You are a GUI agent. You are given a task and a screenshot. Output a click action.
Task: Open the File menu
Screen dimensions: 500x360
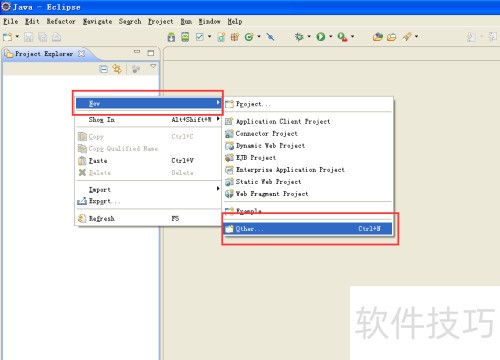11,21
